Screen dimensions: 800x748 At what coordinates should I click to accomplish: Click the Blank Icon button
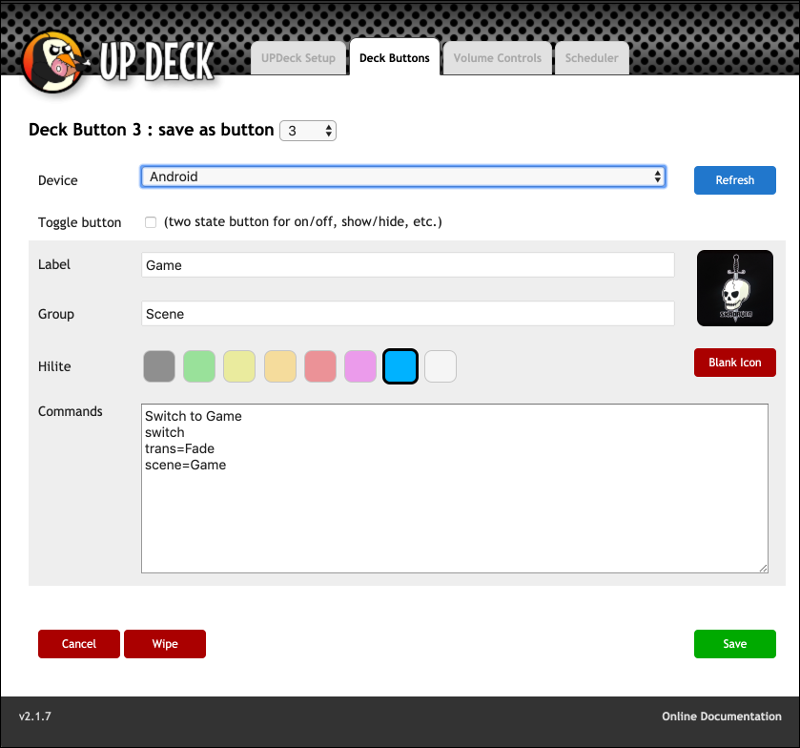734,363
